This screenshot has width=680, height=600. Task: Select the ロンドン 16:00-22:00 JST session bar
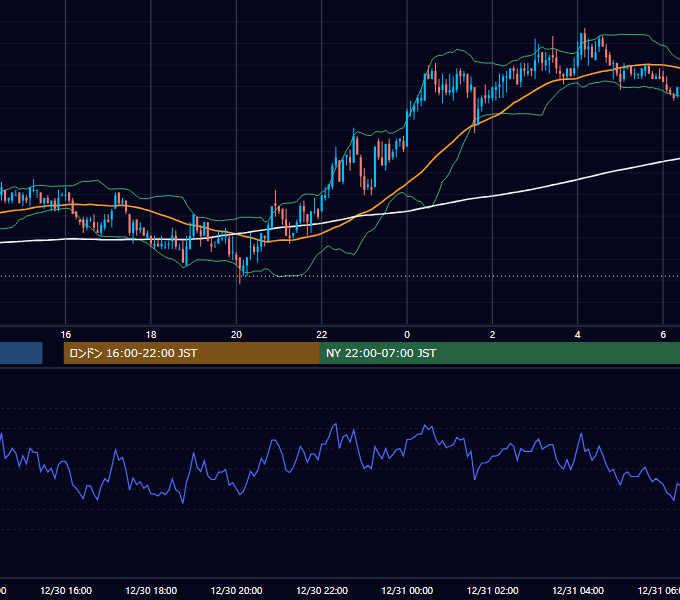click(191, 353)
